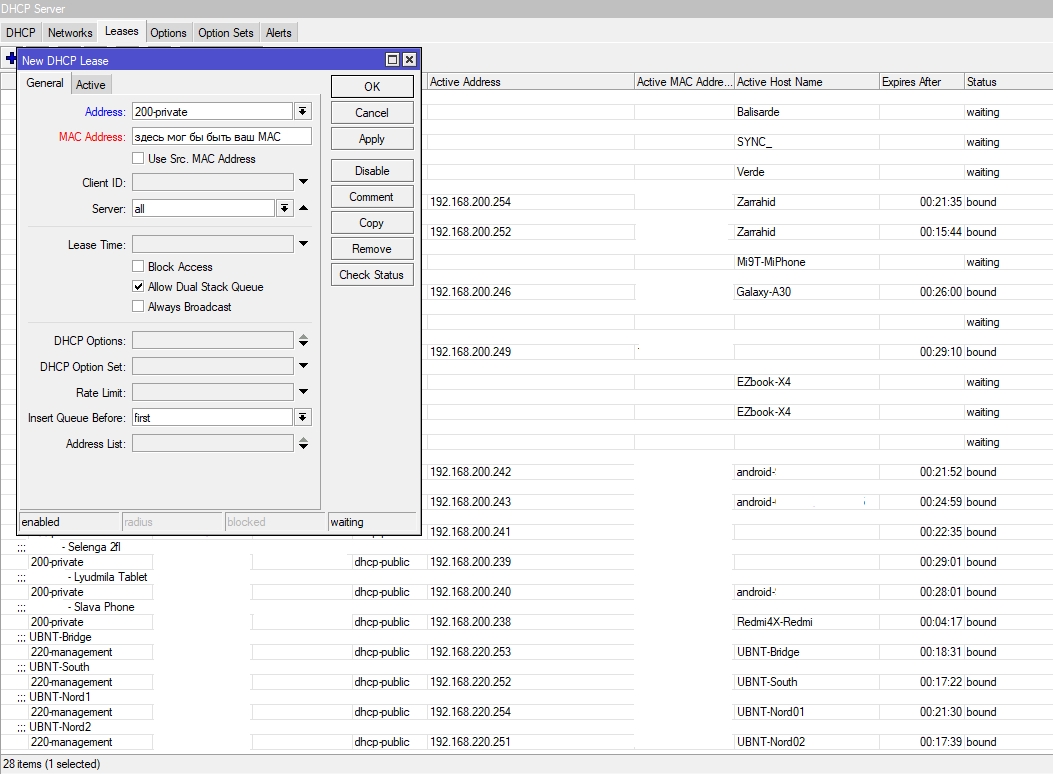Select the UBNT-South comment row
This screenshot has width=1053, height=774.
pos(59,667)
